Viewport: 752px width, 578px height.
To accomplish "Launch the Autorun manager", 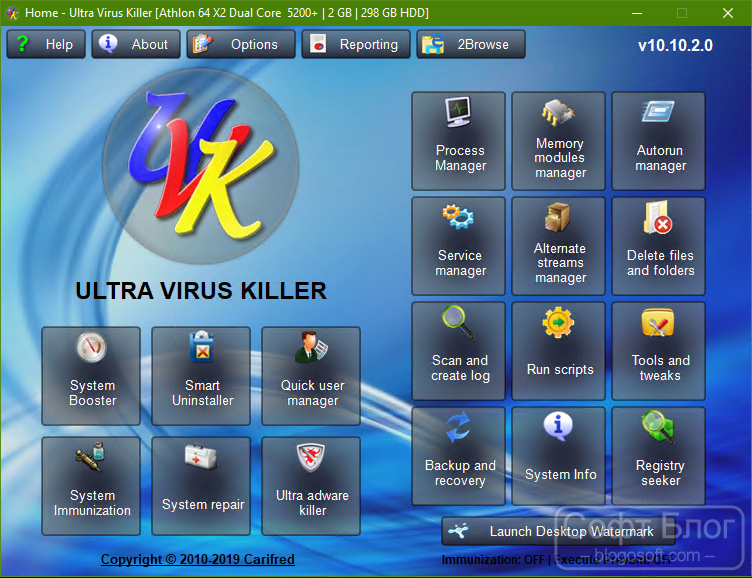I will (x=658, y=141).
